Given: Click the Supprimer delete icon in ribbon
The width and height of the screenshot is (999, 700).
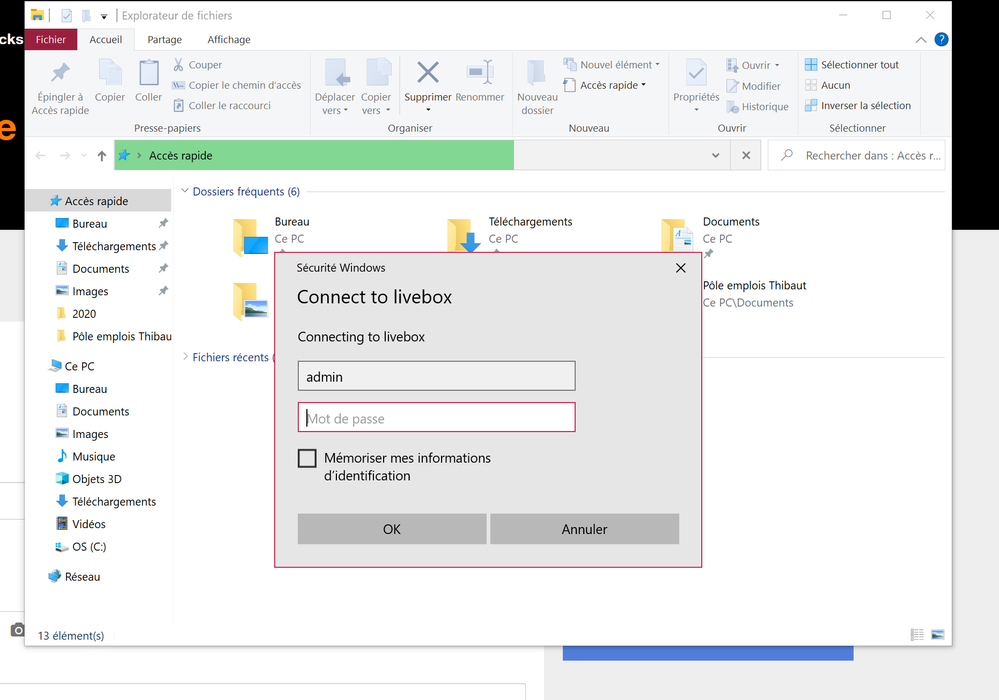Looking at the screenshot, I should 427,74.
